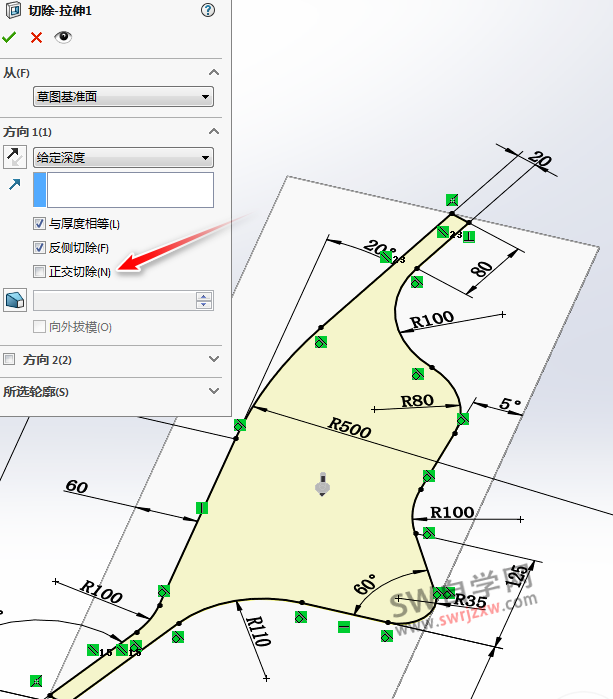Image resolution: width=613 pixels, height=699 pixels.
Task: Collapse the 从(F) section
Action: pos(213,72)
